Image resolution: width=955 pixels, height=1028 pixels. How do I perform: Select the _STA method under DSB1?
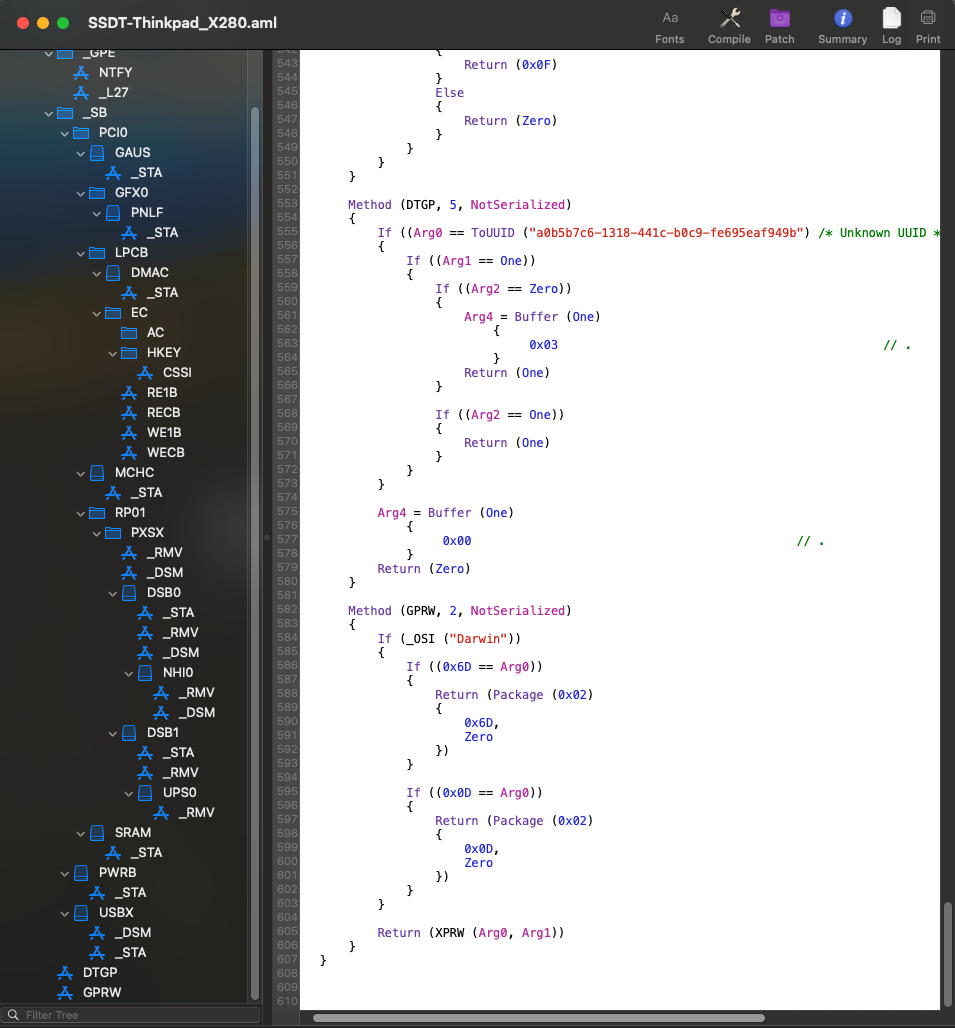pos(178,753)
